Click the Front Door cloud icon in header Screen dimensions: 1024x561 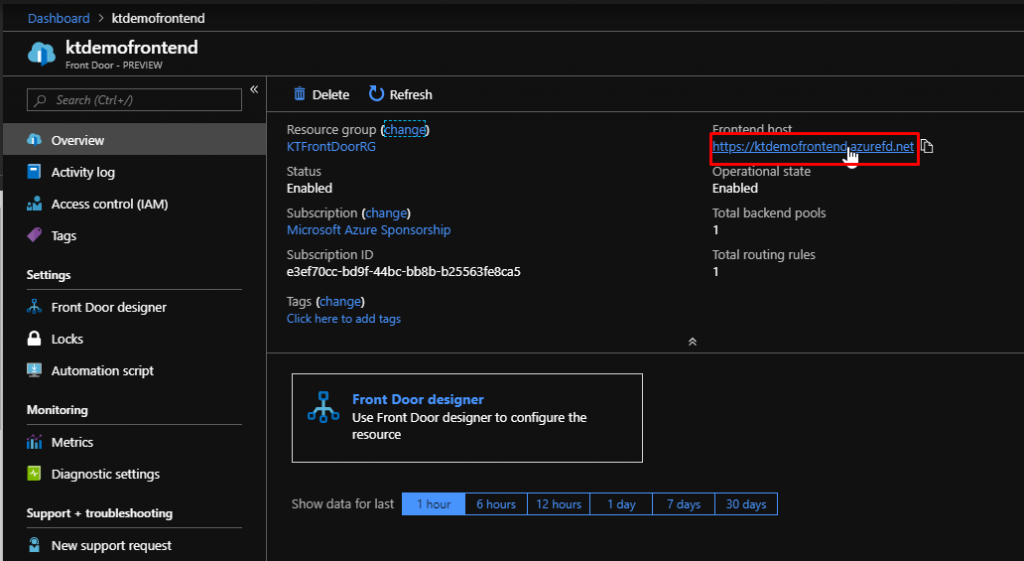(x=41, y=54)
